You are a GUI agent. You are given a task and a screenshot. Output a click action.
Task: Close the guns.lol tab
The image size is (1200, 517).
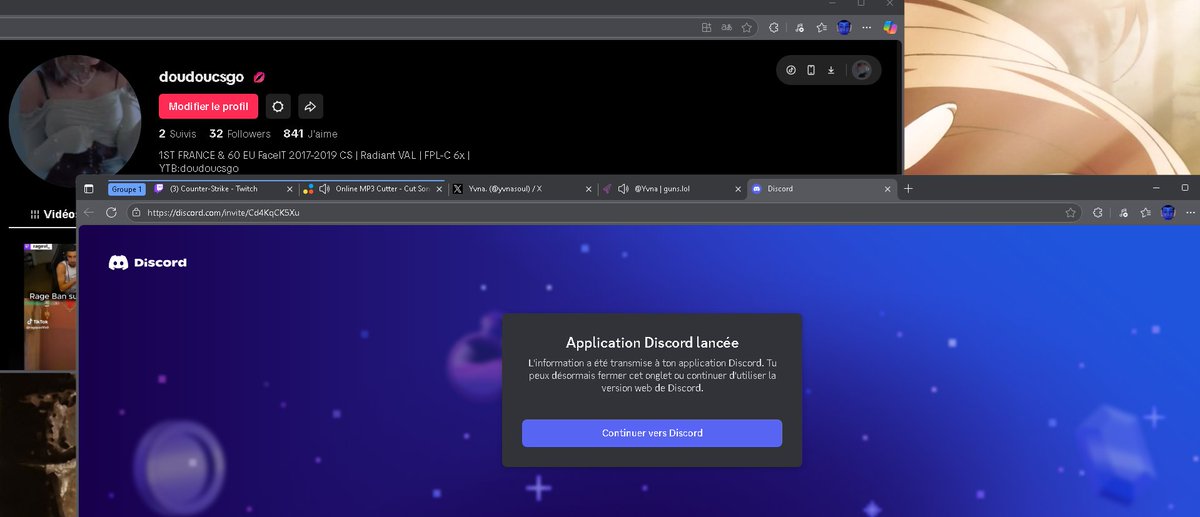pos(737,188)
